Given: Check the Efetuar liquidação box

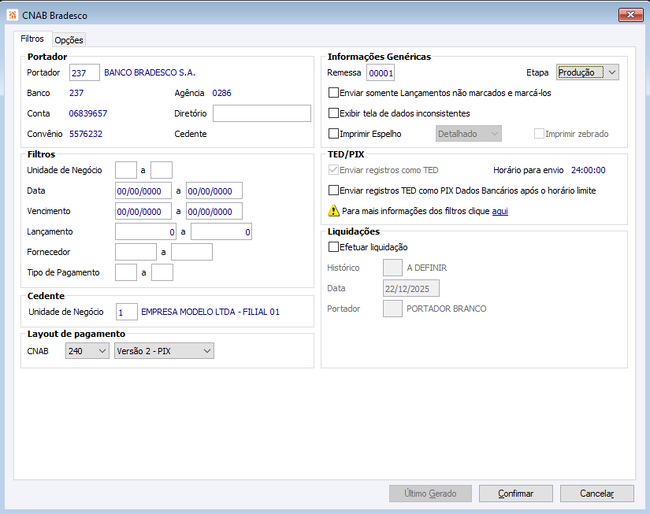Looking at the screenshot, I should (x=333, y=247).
